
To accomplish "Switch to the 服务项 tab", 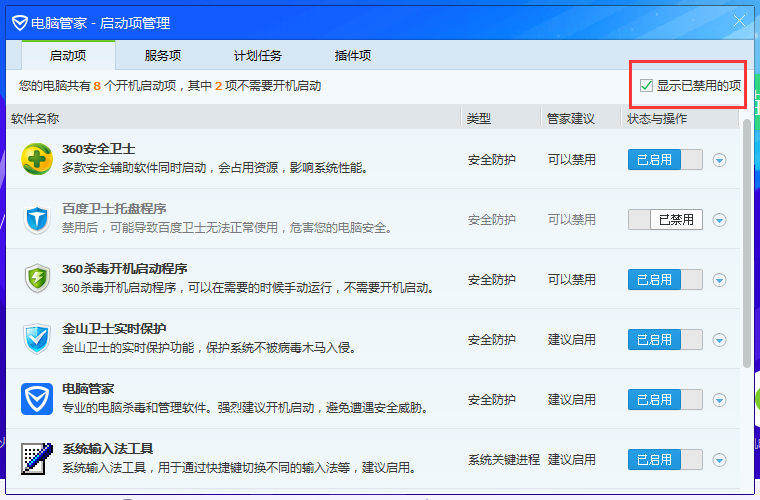I will pyautogui.click(x=163, y=56).
